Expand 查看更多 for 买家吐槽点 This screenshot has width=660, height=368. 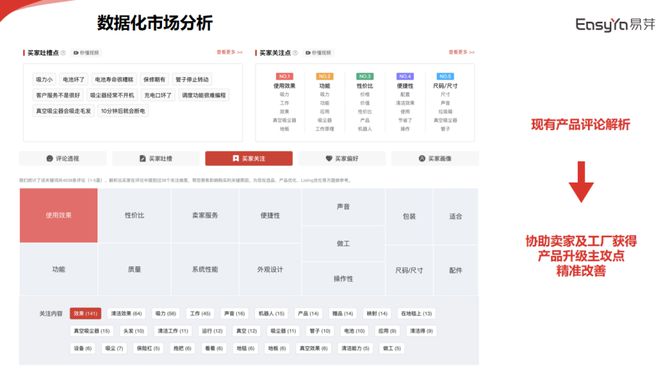pos(229,52)
